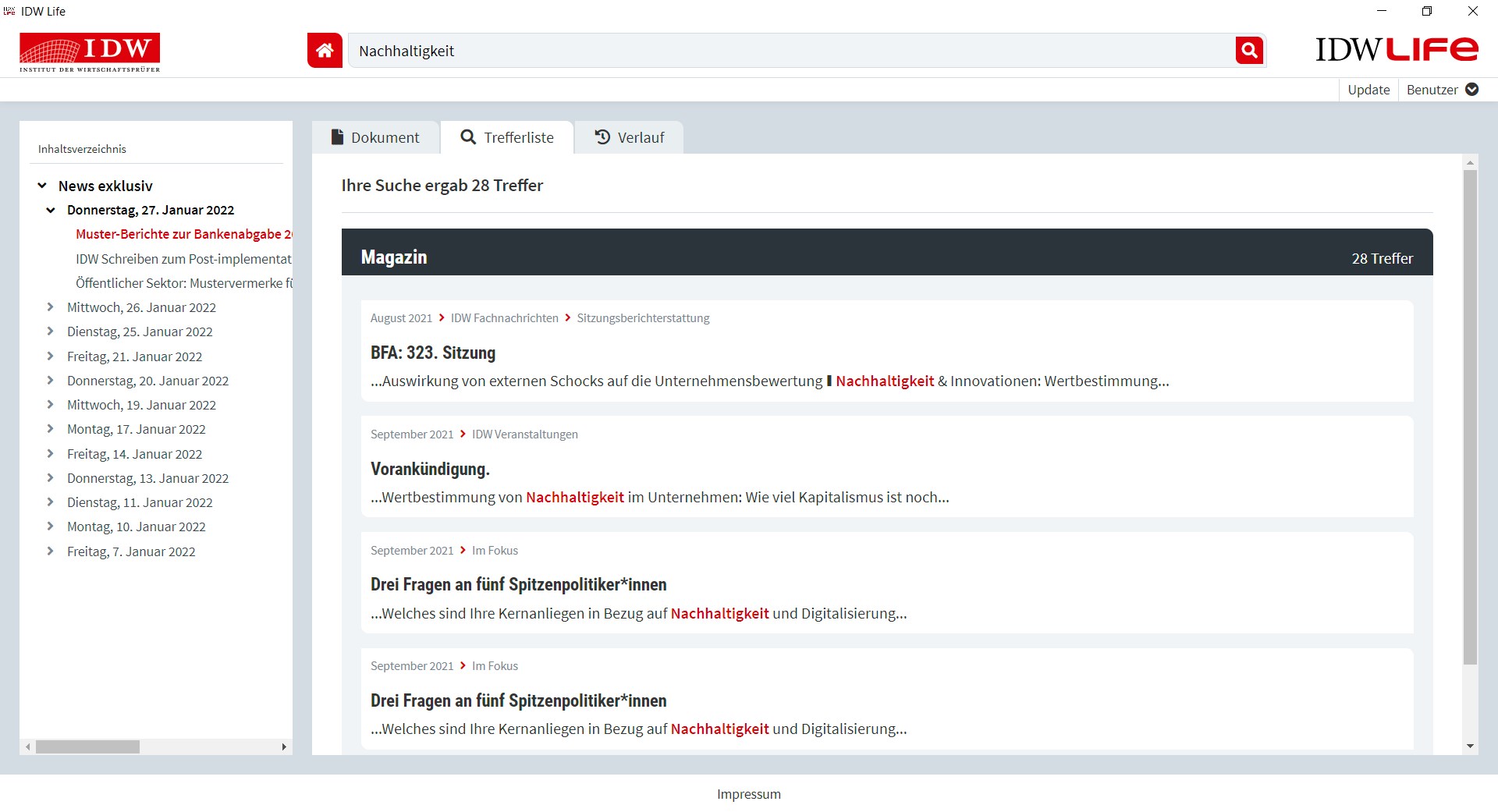
Task: Open the Vorankündigung search result
Action: [x=430, y=469]
